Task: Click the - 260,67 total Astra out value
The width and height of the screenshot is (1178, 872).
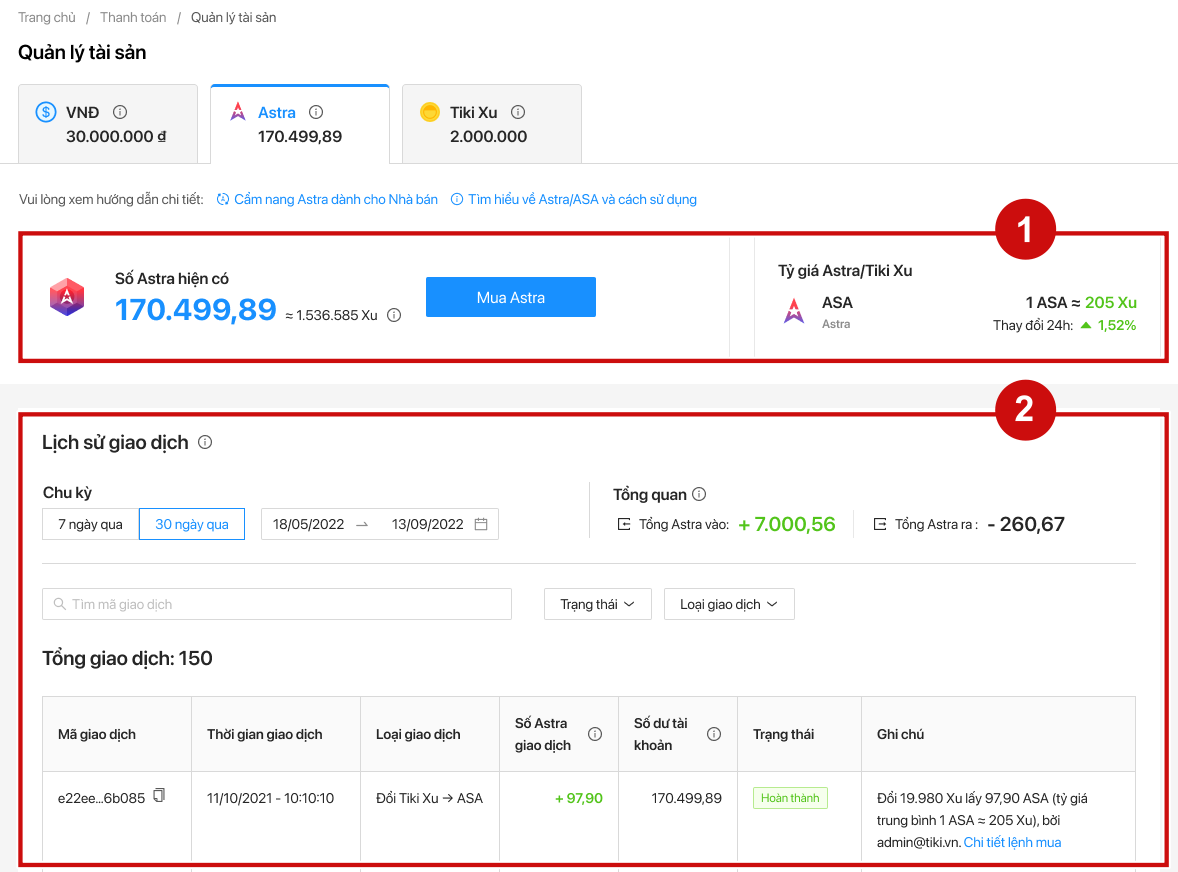Action: [x=1025, y=524]
